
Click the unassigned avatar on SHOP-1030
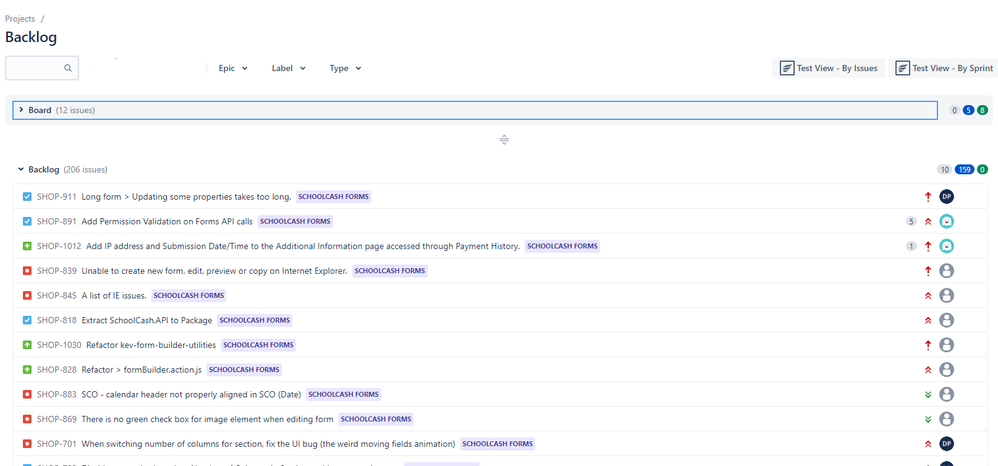pos(946,345)
